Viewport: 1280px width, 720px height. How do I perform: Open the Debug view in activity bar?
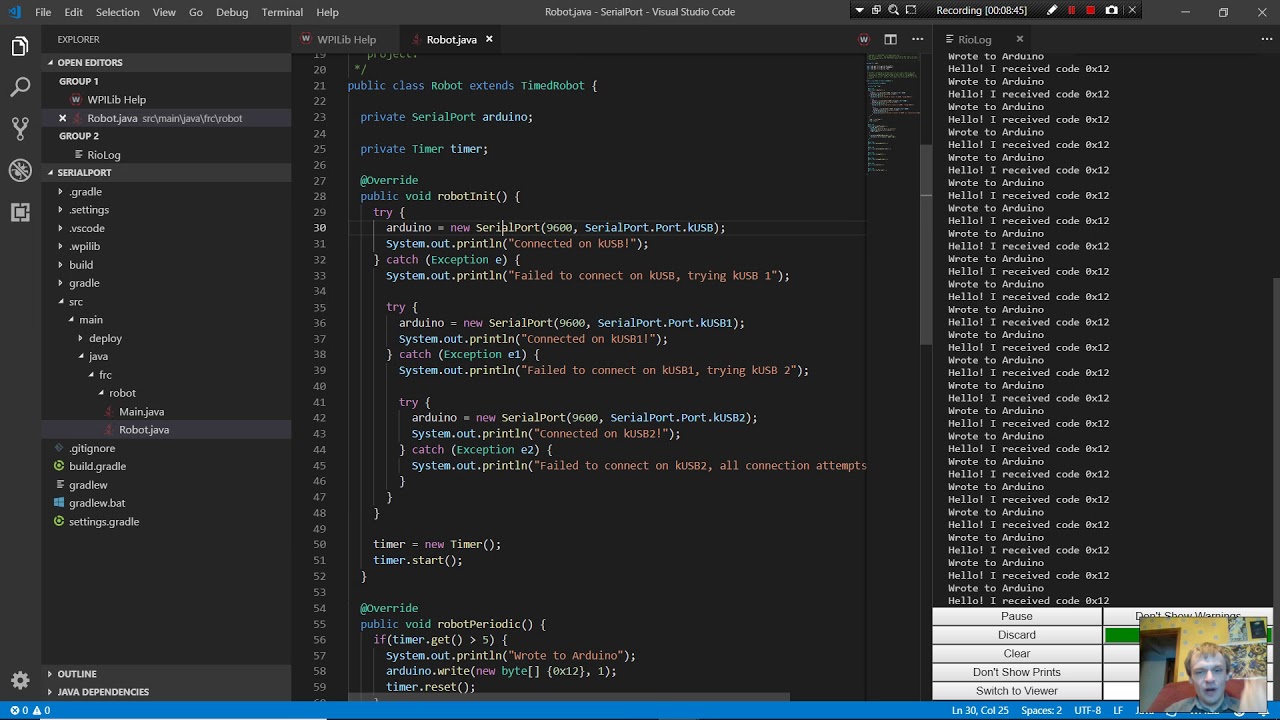[20, 171]
